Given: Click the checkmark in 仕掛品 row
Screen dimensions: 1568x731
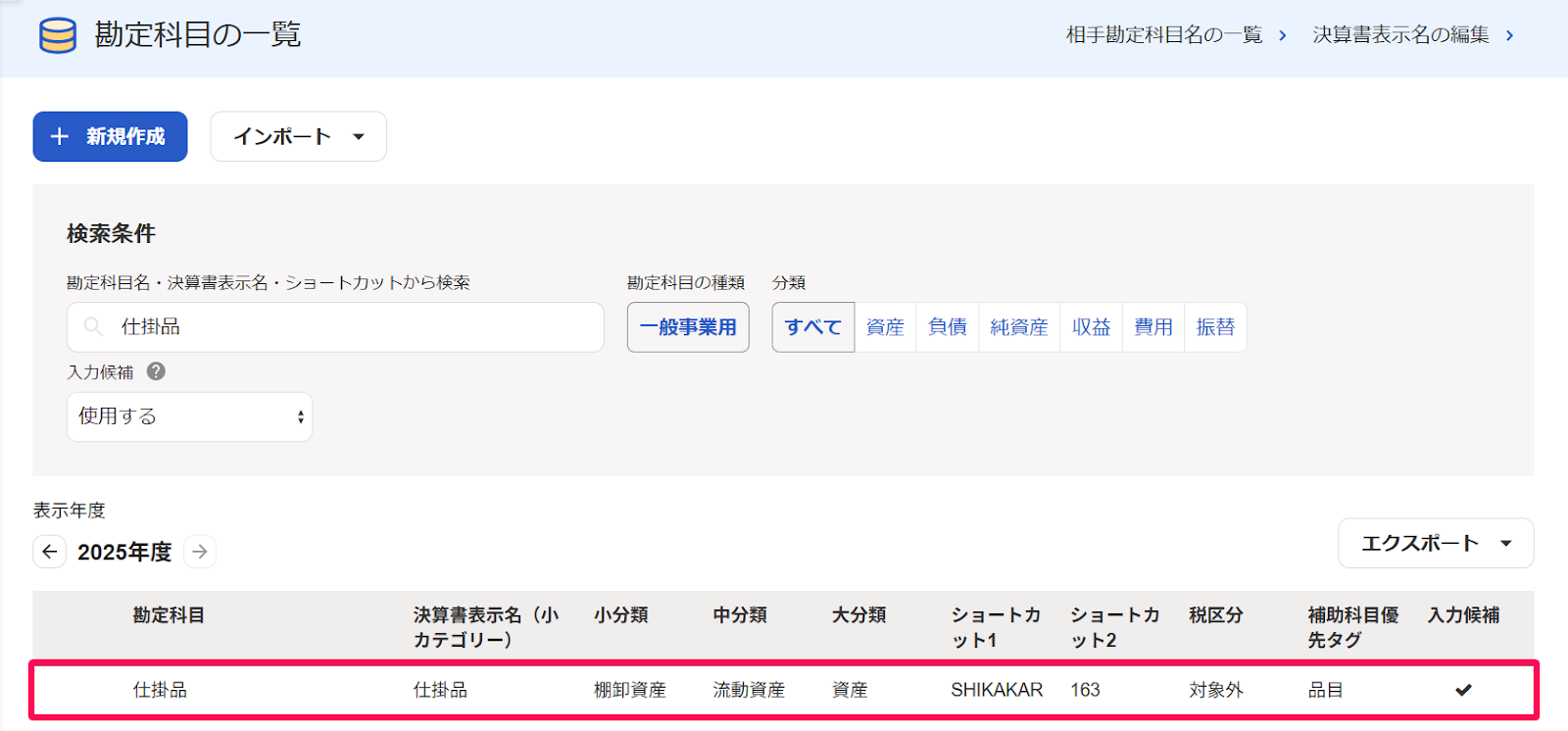Looking at the screenshot, I should [x=1463, y=690].
